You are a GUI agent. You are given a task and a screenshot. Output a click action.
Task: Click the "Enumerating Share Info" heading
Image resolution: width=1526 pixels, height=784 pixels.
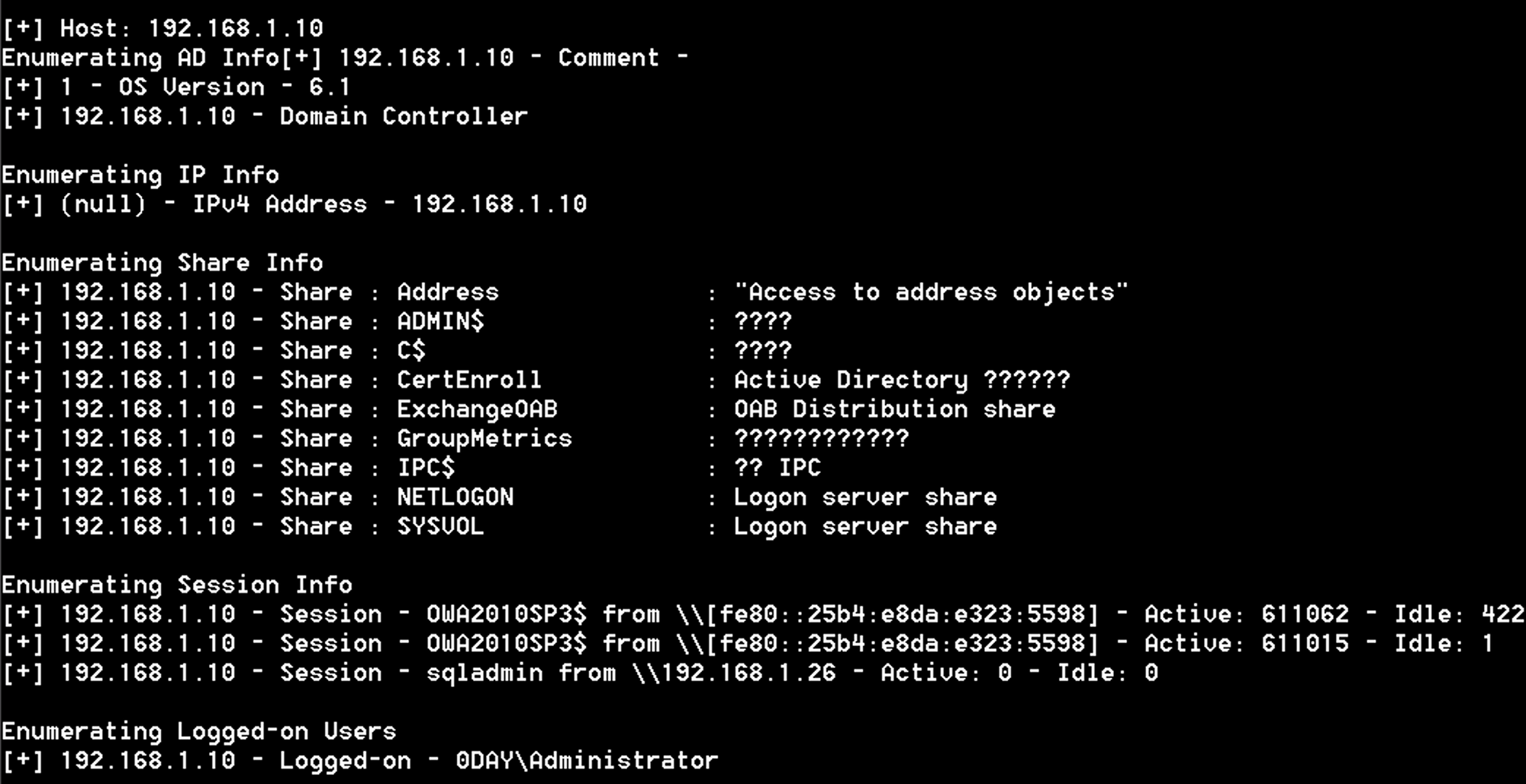point(162,263)
